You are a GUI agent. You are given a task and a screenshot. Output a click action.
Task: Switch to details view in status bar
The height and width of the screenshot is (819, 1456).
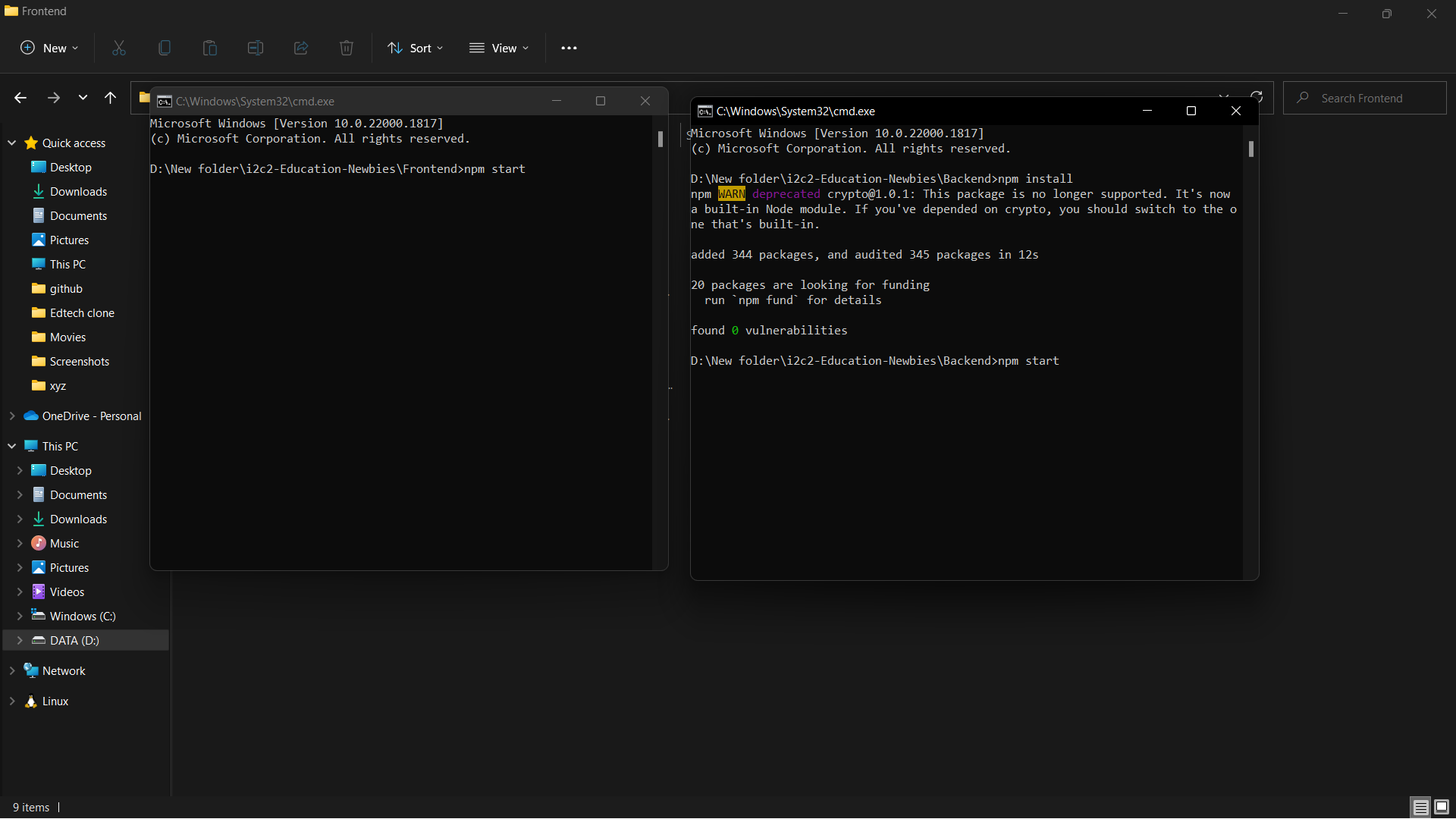(x=1420, y=807)
